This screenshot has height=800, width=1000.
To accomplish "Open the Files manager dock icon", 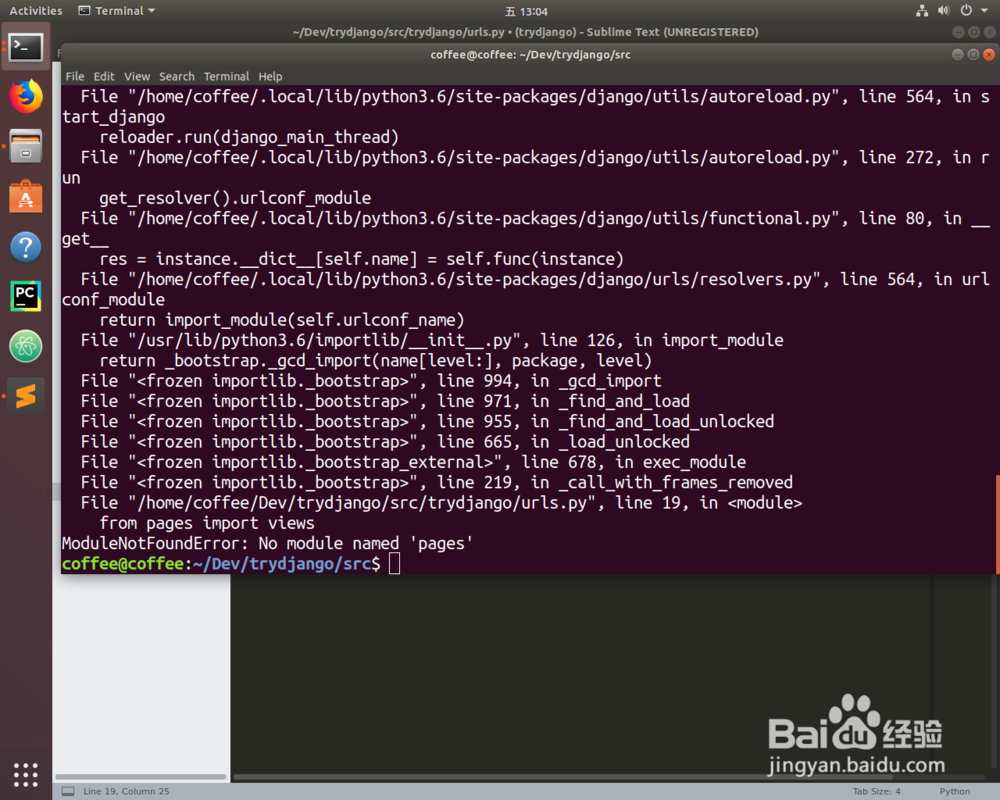I will [26, 146].
